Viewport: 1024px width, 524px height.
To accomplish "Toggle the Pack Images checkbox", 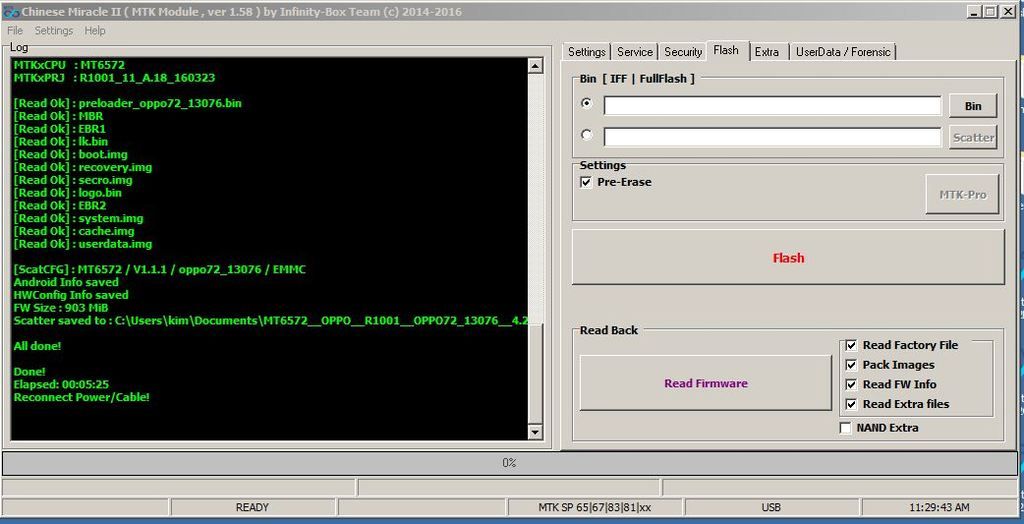I will click(x=851, y=365).
